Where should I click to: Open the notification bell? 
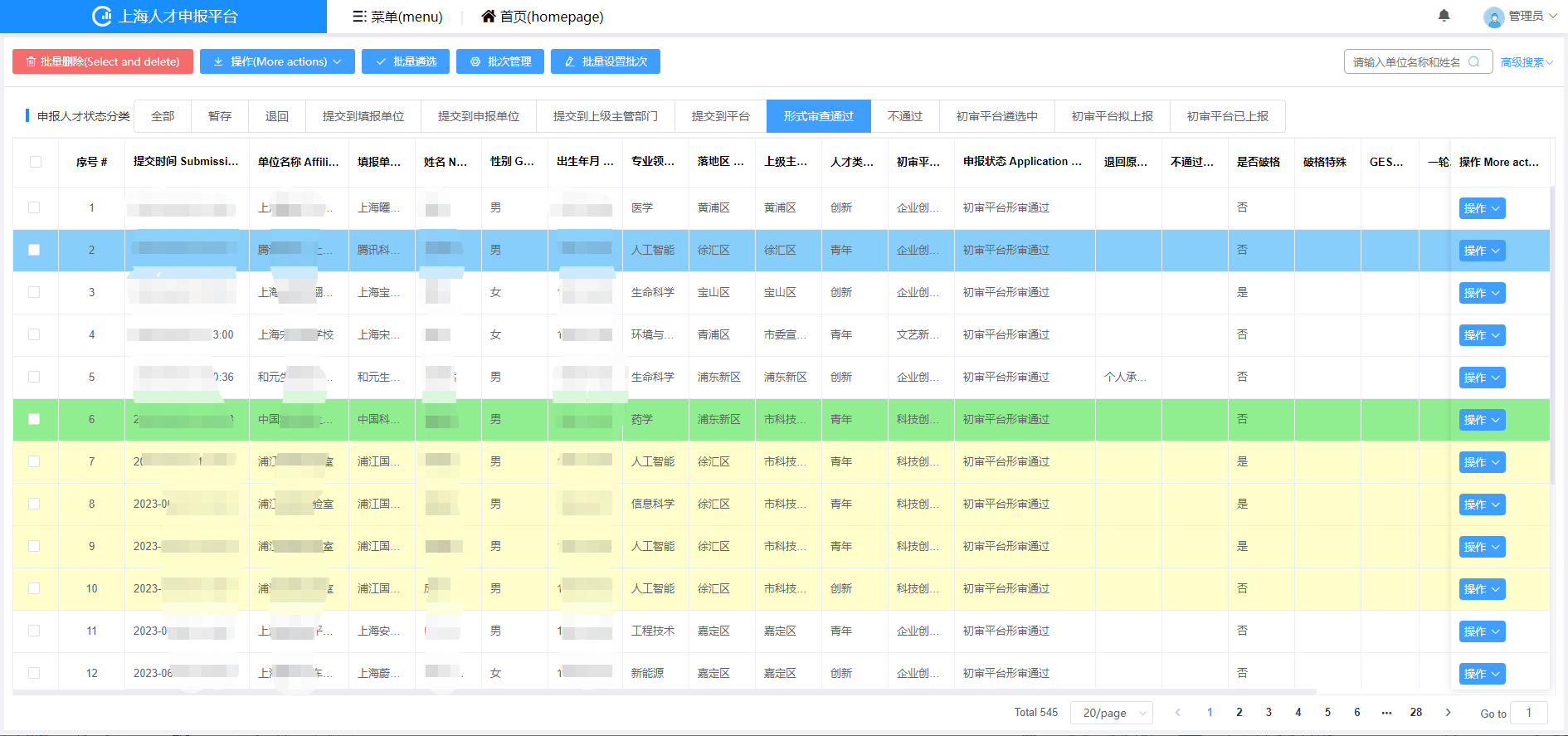click(1444, 16)
